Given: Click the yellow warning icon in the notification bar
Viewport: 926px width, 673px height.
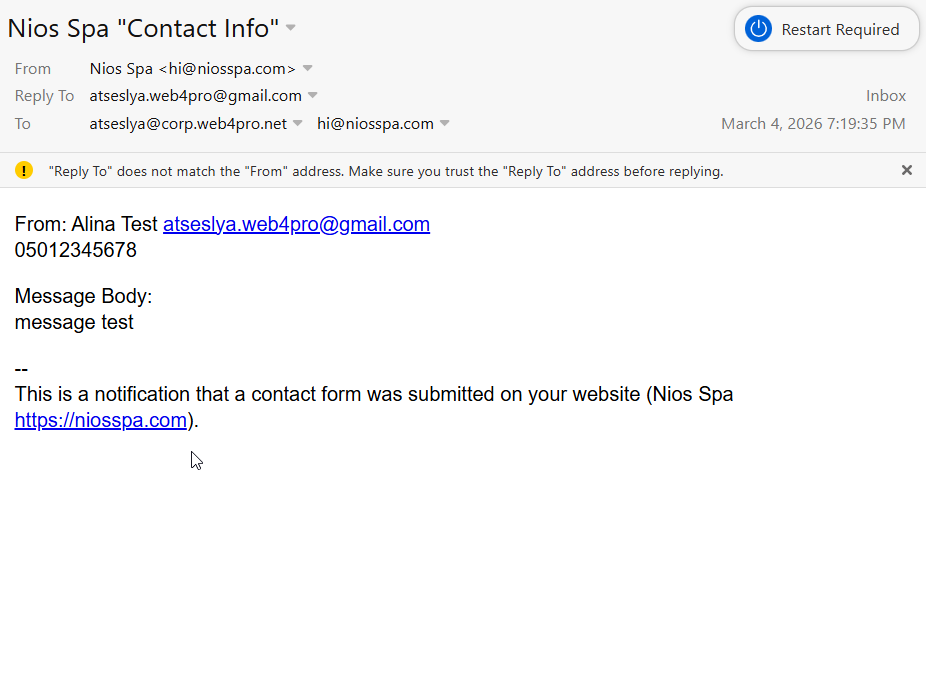Looking at the screenshot, I should tap(24, 170).
